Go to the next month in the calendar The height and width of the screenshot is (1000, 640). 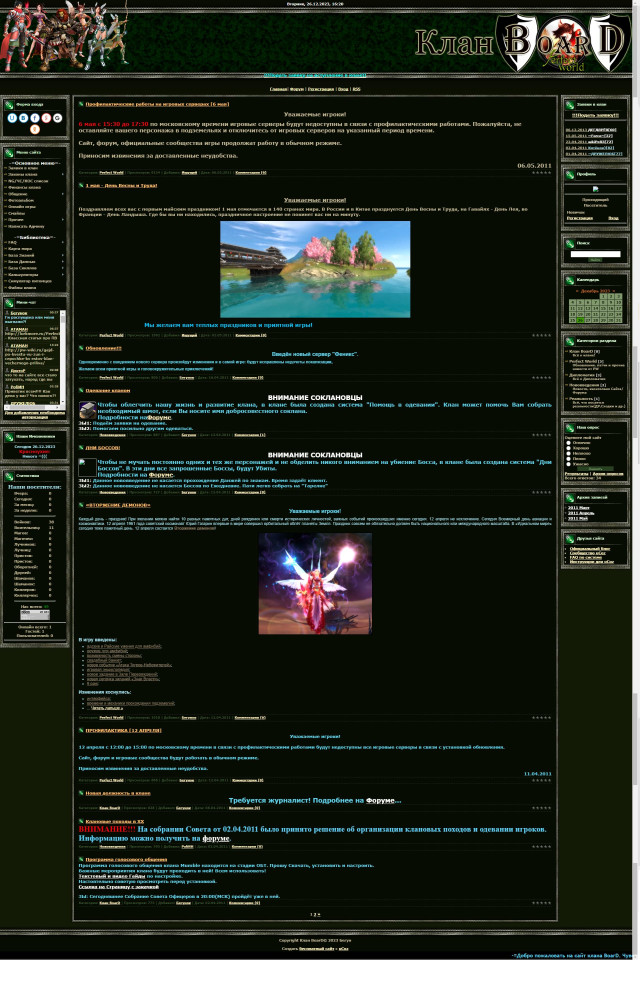pos(614,291)
